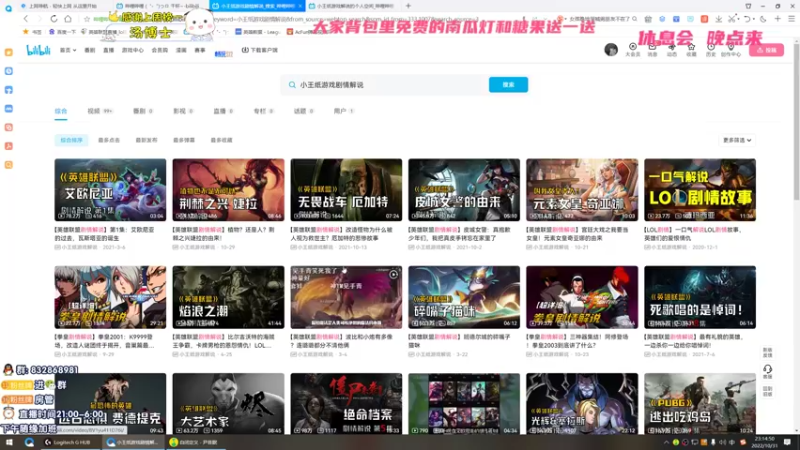Open the Windows Start menu
800x450 pixels.
9,442
